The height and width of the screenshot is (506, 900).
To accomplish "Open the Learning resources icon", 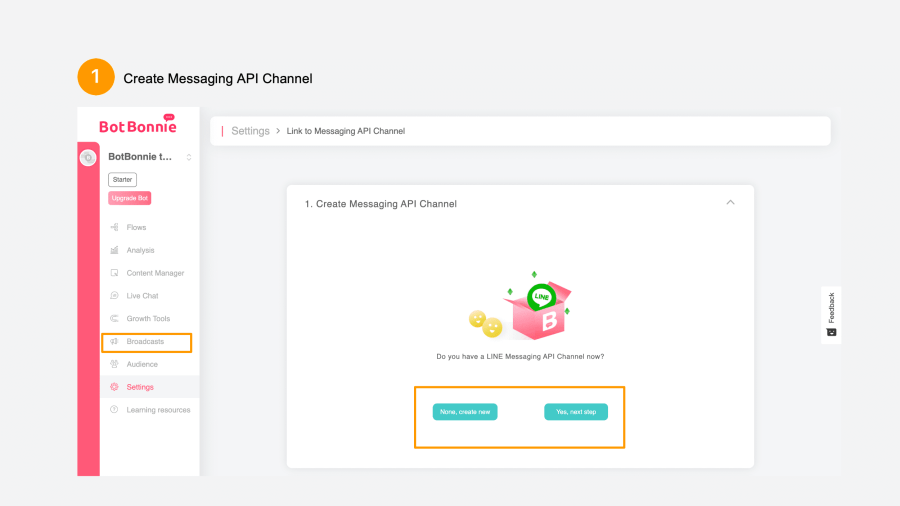I will pos(114,410).
